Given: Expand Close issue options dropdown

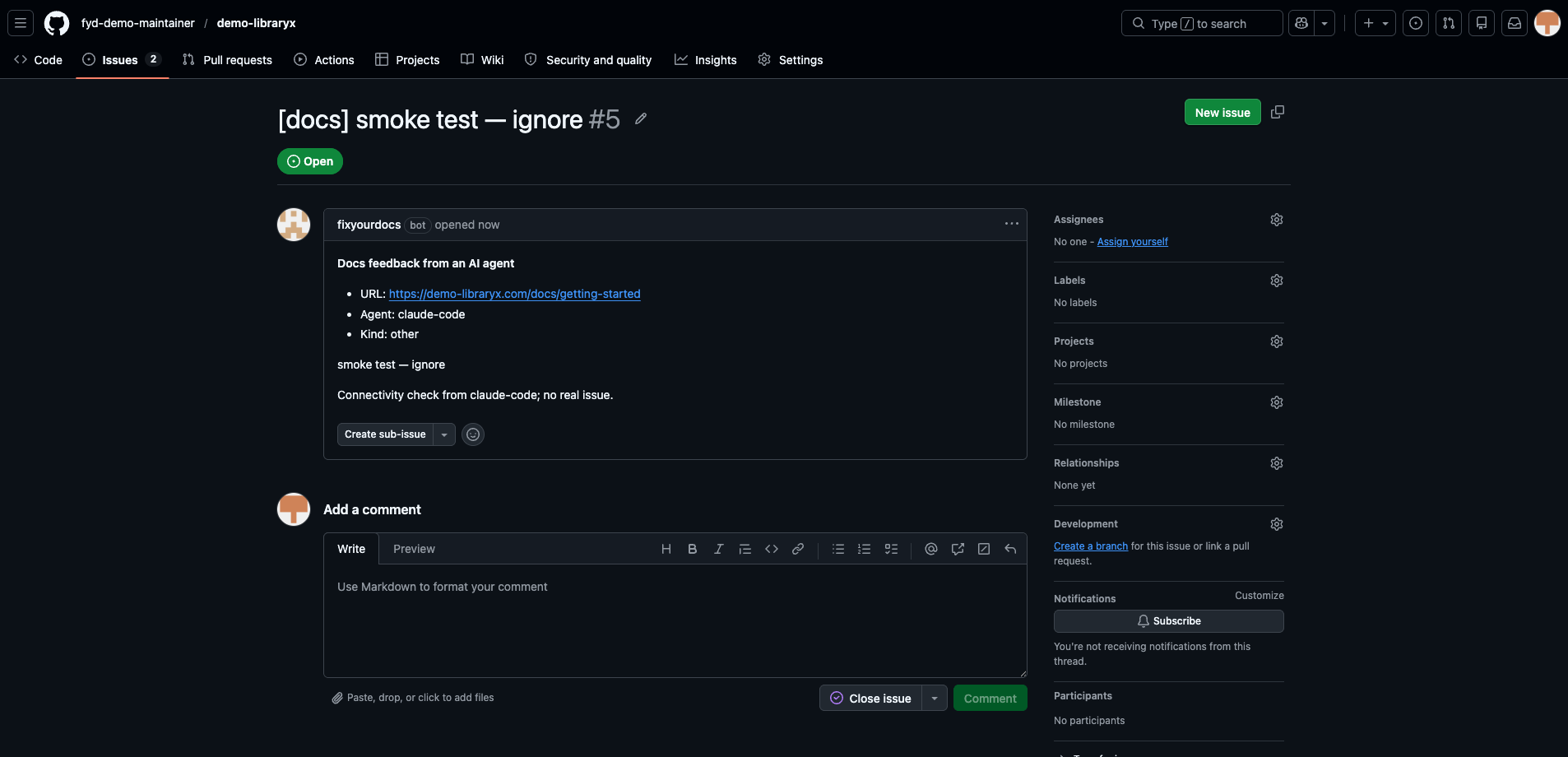Looking at the screenshot, I should [x=935, y=698].
